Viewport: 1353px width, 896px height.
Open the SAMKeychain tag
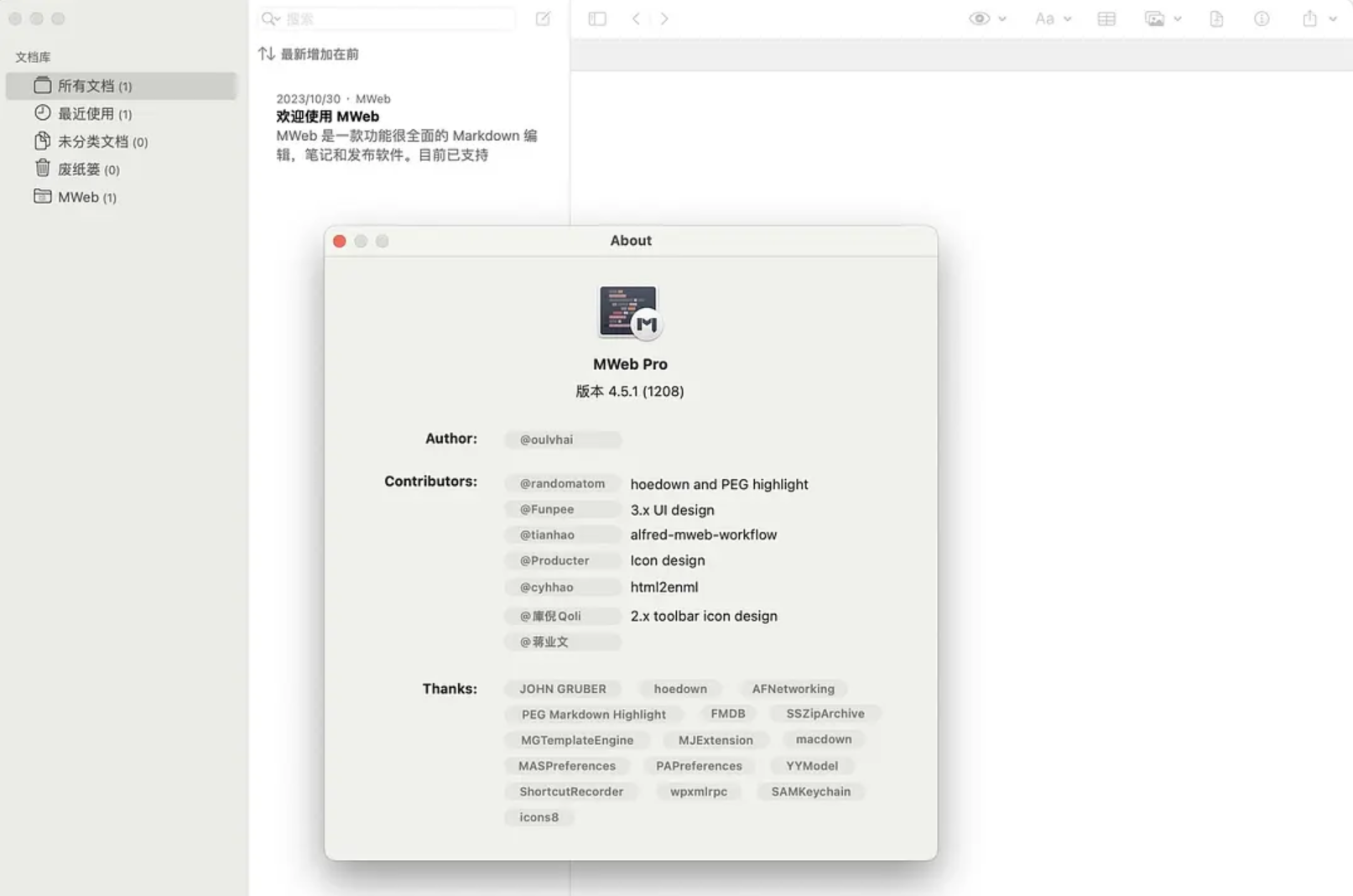click(x=811, y=791)
